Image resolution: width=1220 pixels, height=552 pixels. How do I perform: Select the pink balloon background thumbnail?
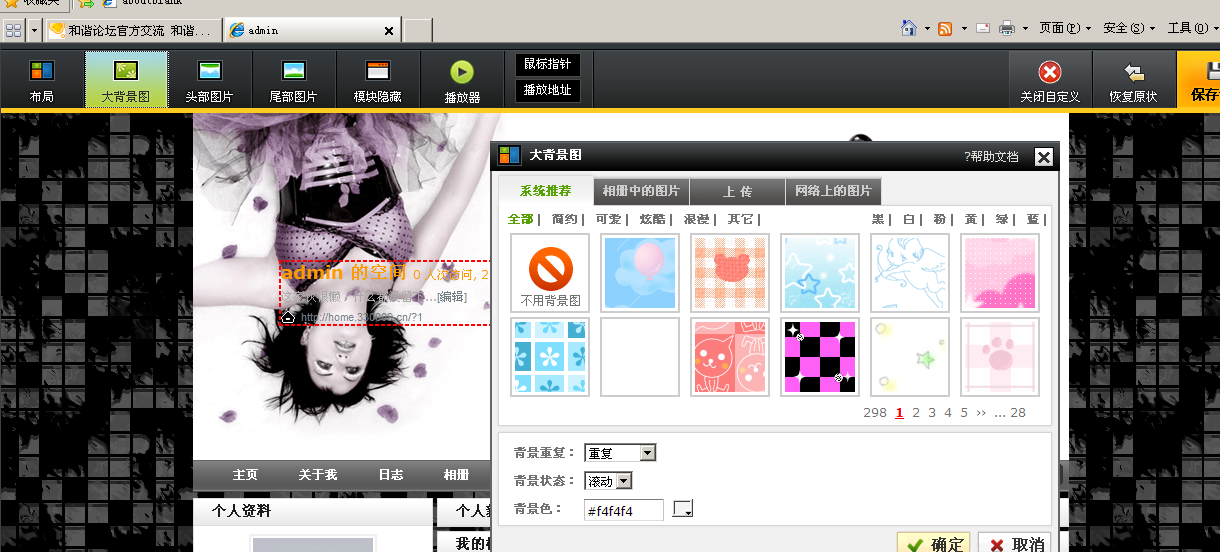click(x=640, y=273)
